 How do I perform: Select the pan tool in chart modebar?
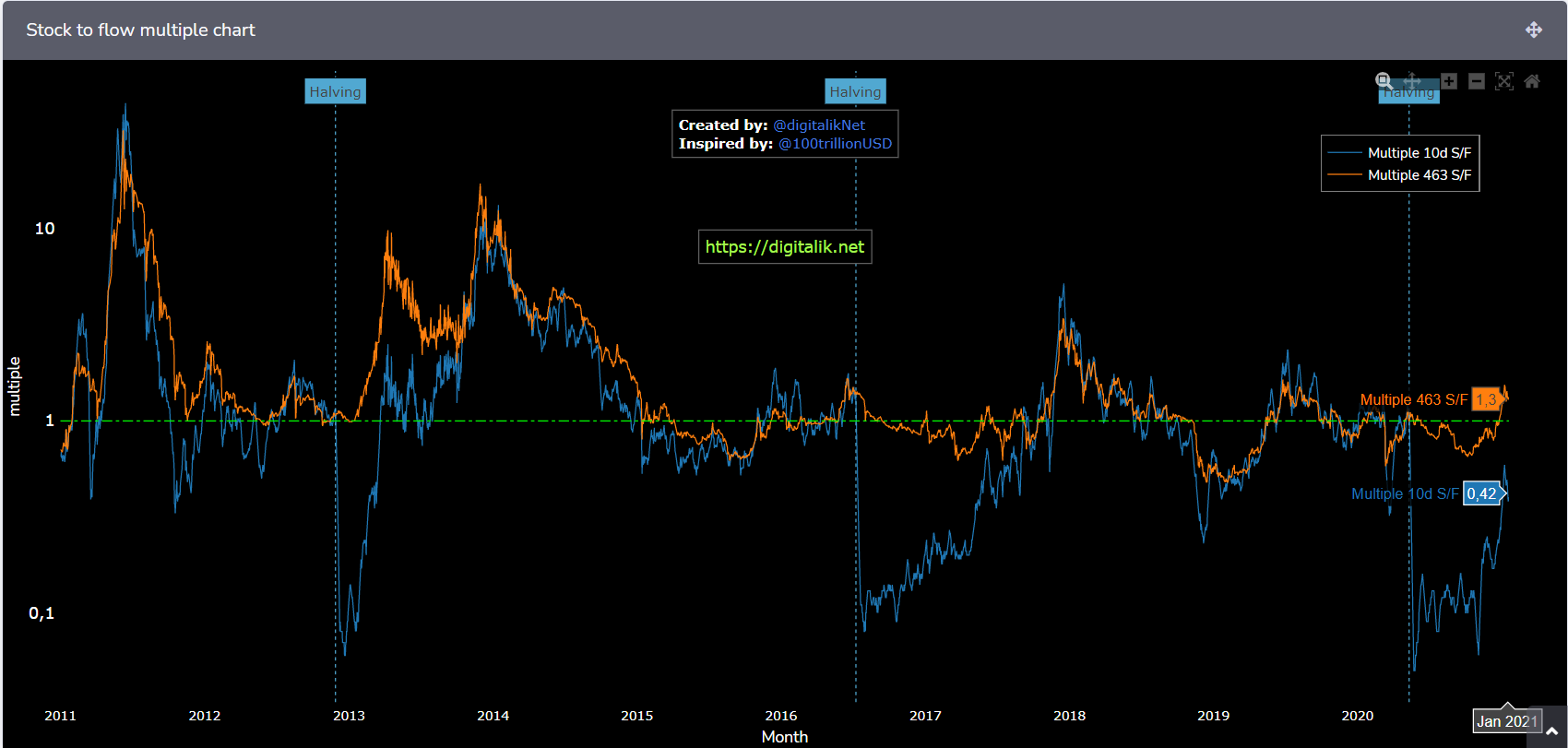(1412, 81)
